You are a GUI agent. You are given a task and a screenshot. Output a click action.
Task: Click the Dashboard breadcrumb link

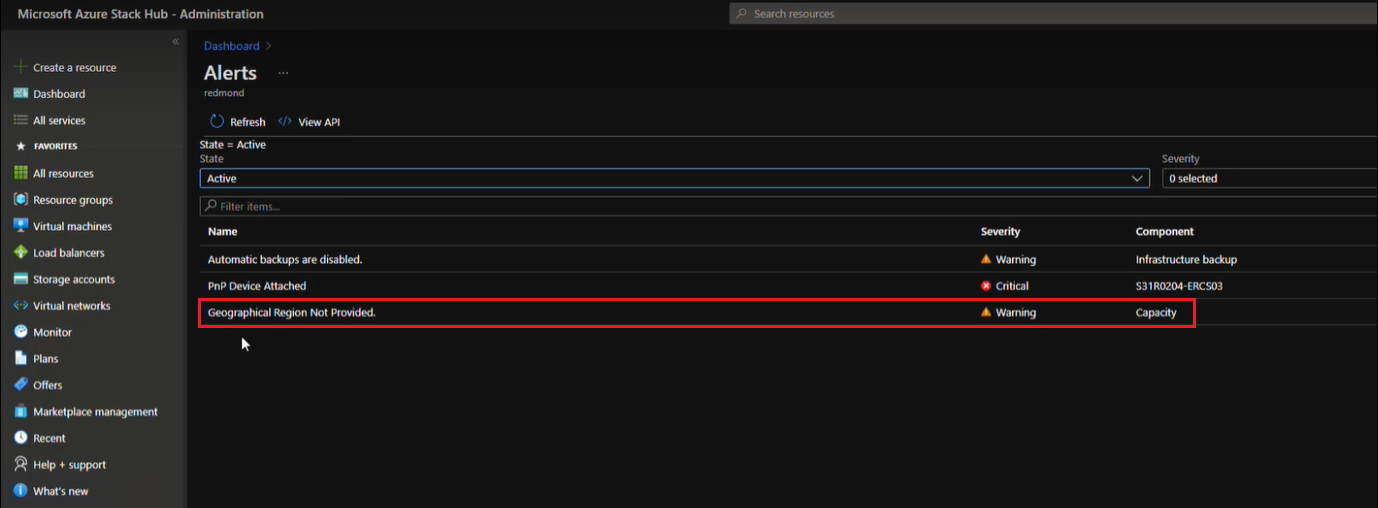[x=231, y=46]
